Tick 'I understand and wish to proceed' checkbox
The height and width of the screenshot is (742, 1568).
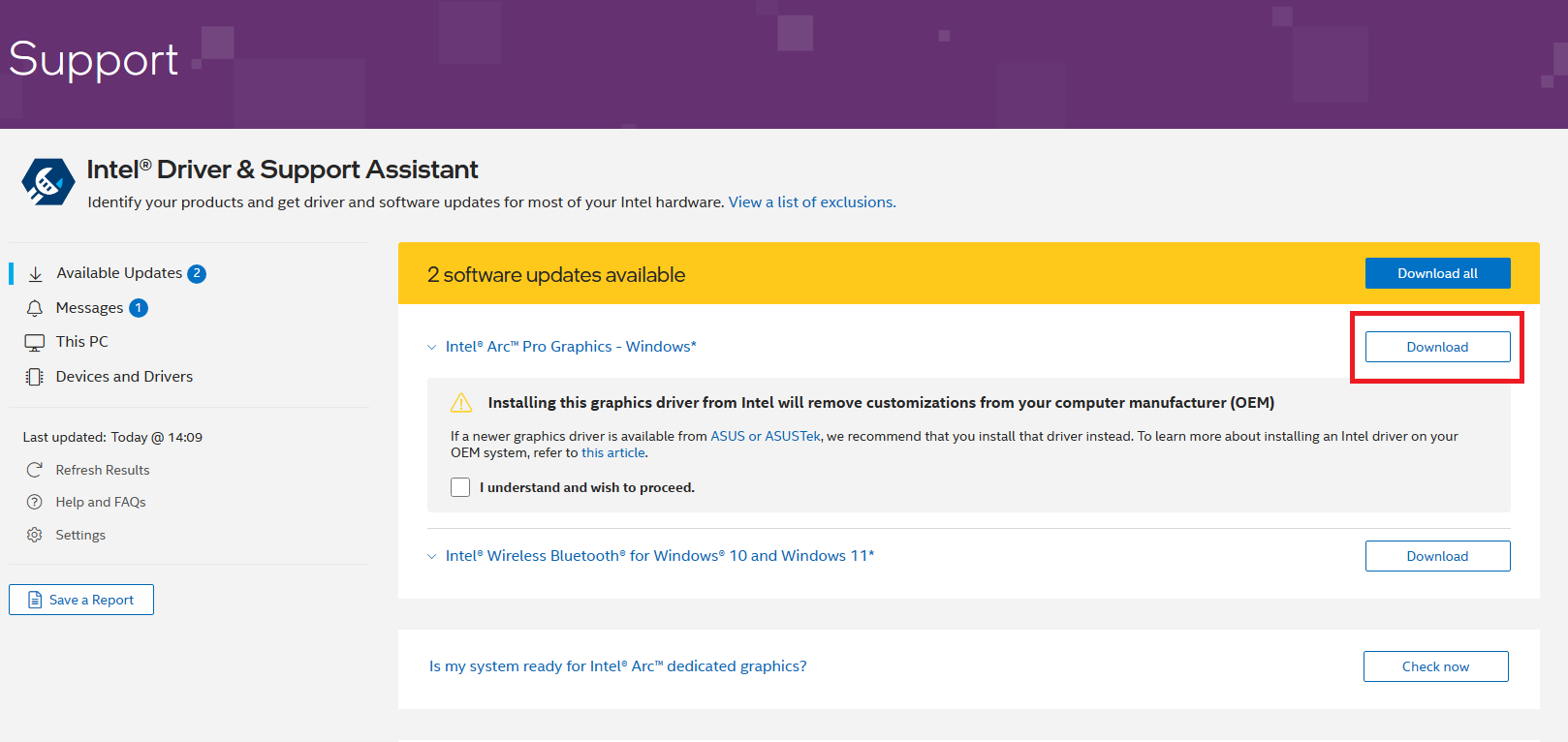pos(460,487)
